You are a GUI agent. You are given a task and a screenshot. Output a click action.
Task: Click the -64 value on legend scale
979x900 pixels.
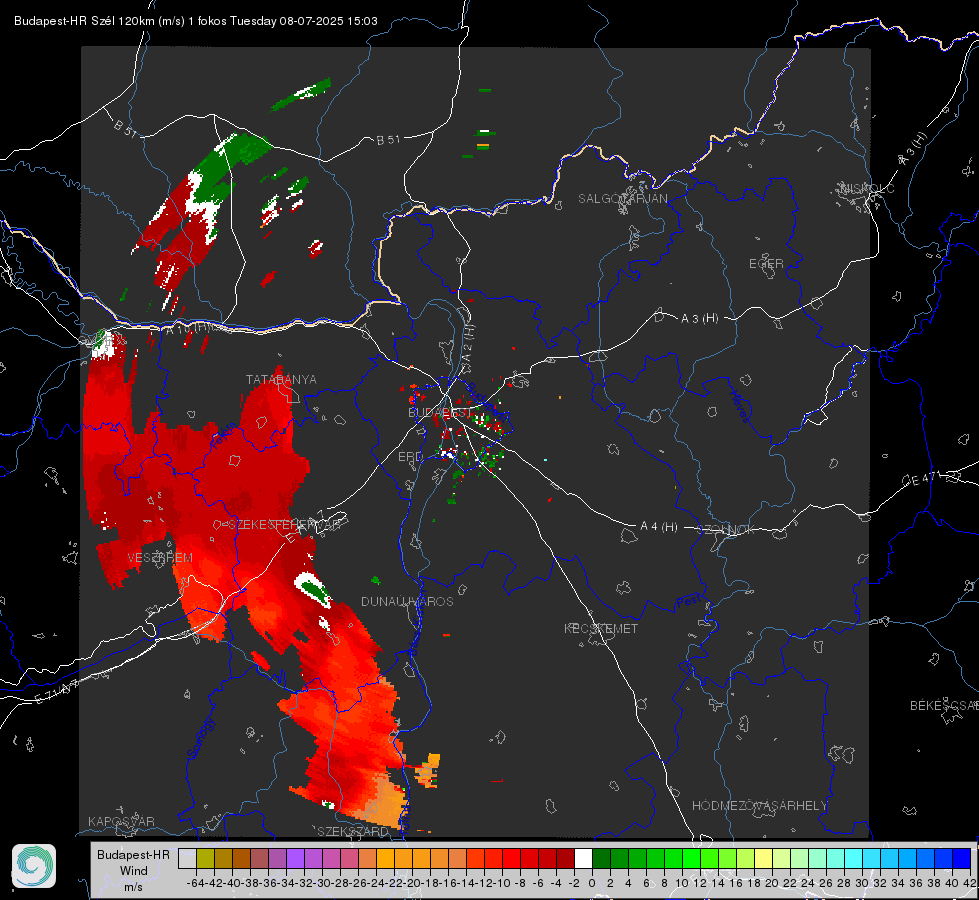(195, 883)
